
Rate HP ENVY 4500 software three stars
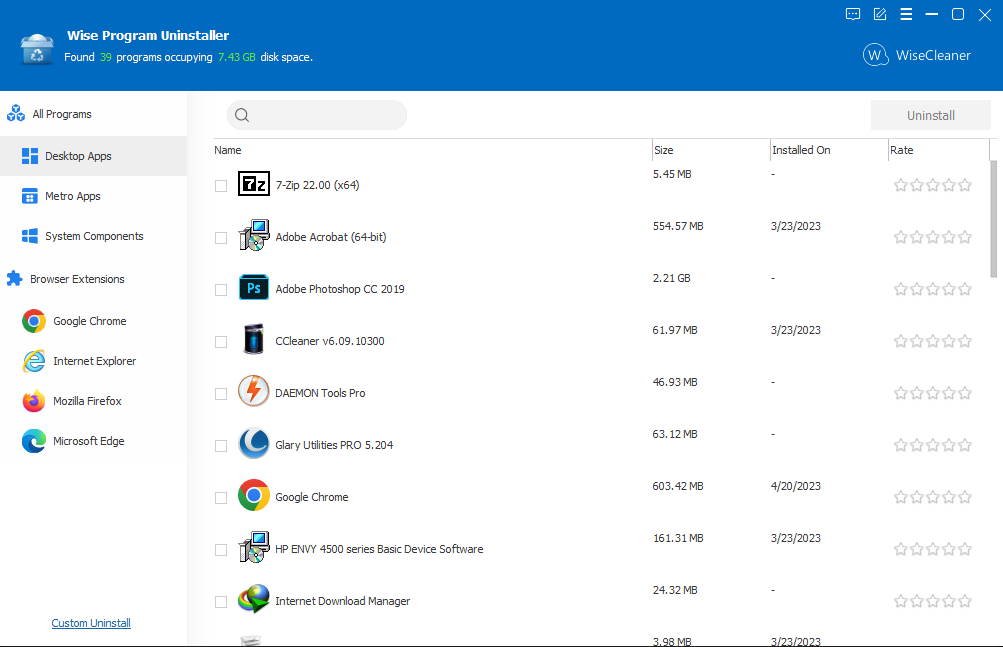coord(933,549)
